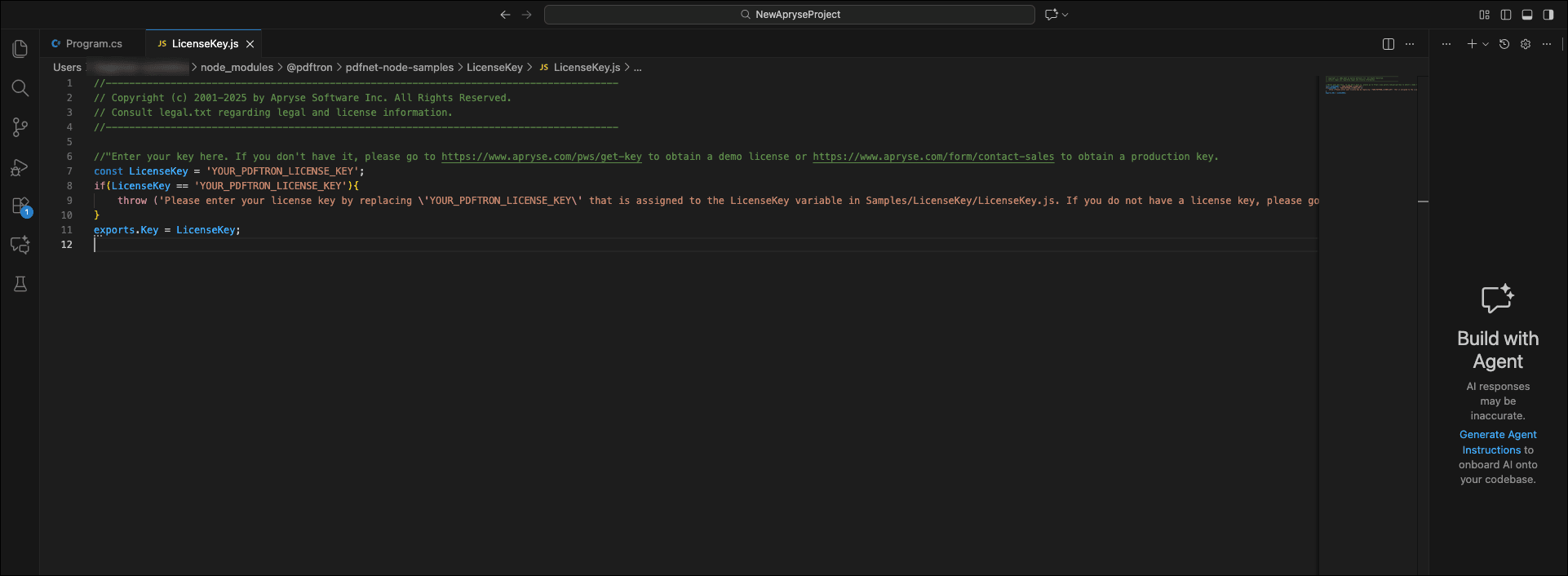
Task: Click the chat history clock icon
Action: pos(1504,44)
